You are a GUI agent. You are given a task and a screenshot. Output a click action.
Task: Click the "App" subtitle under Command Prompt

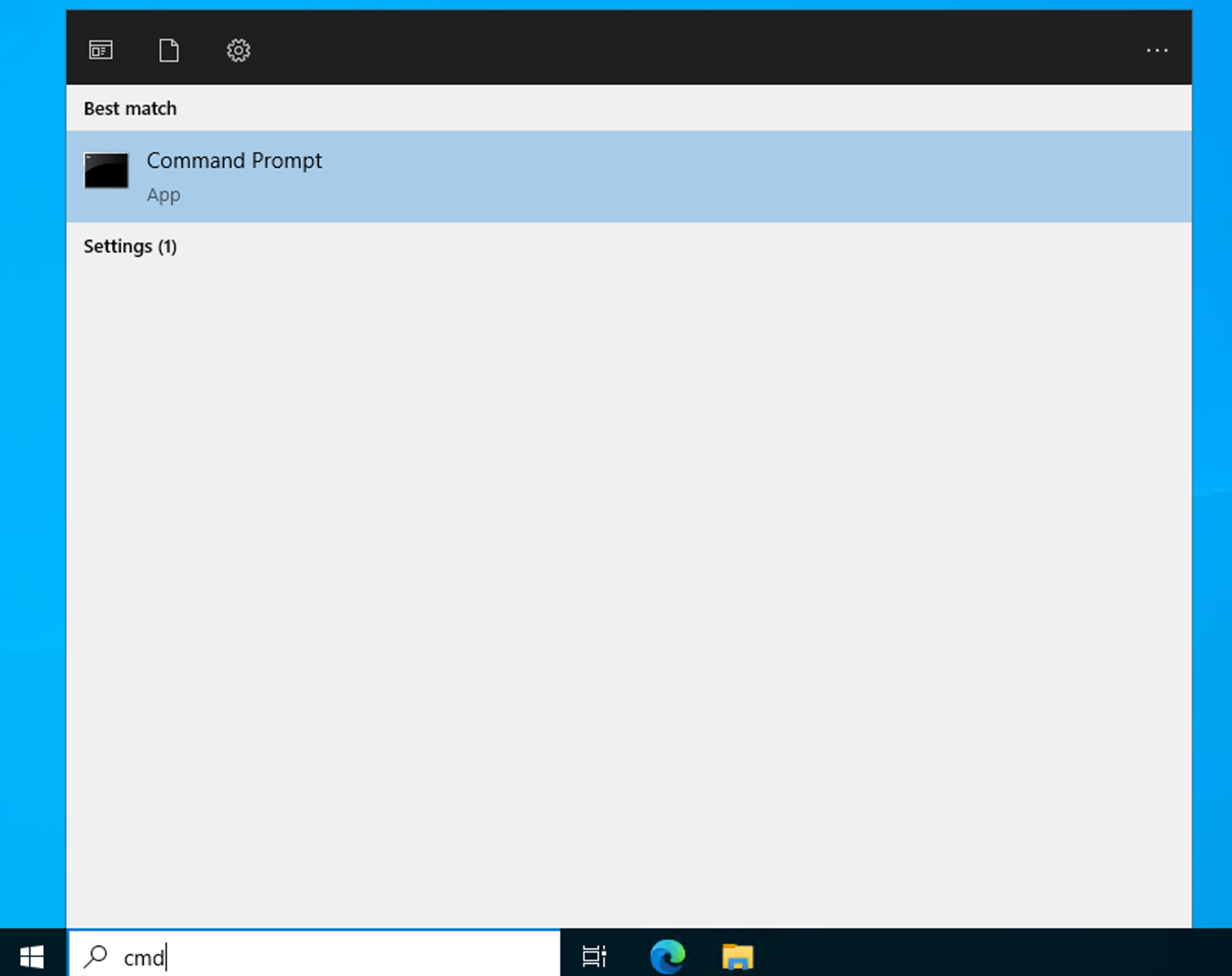click(163, 195)
